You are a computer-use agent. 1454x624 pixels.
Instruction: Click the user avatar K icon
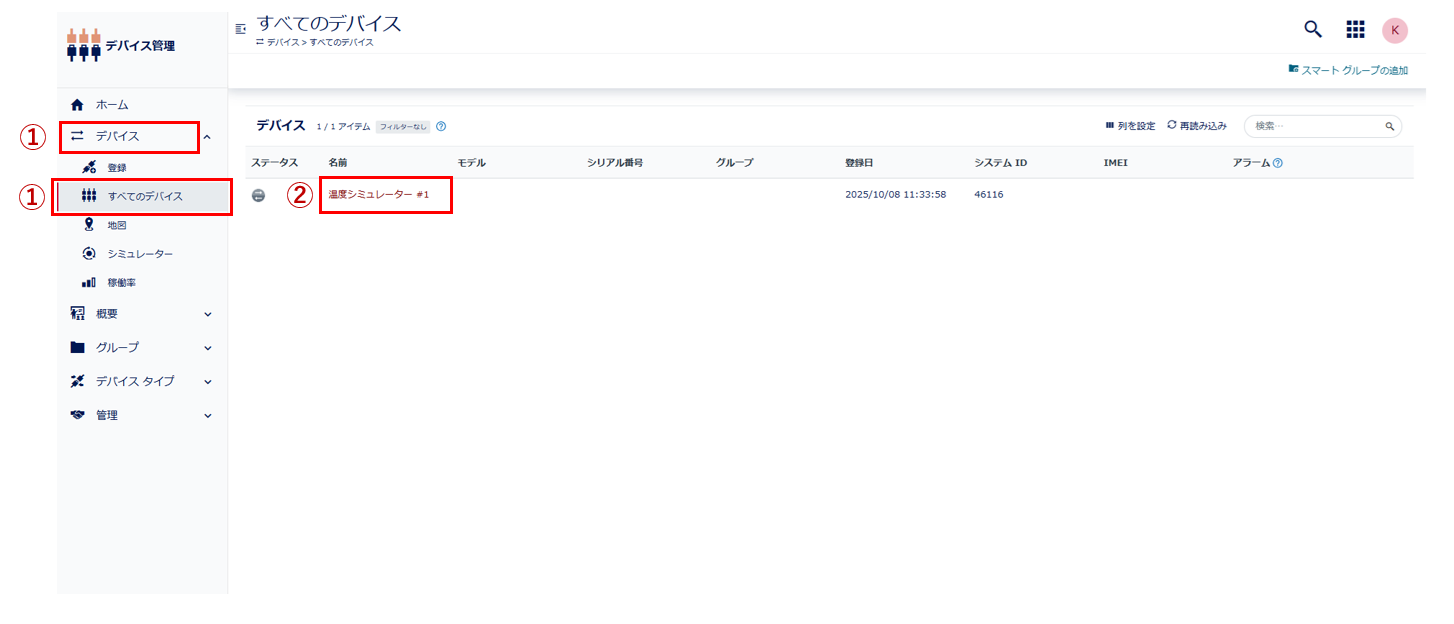tap(1394, 30)
